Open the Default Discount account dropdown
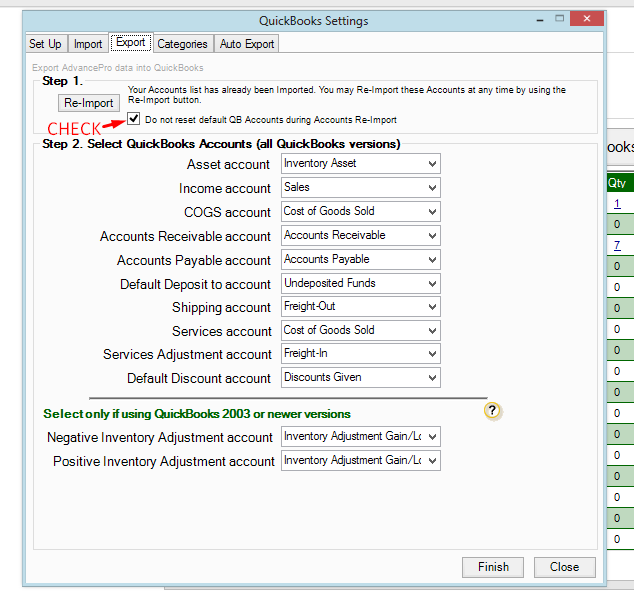Image resolution: width=634 pixels, height=603 pixels. [360, 377]
